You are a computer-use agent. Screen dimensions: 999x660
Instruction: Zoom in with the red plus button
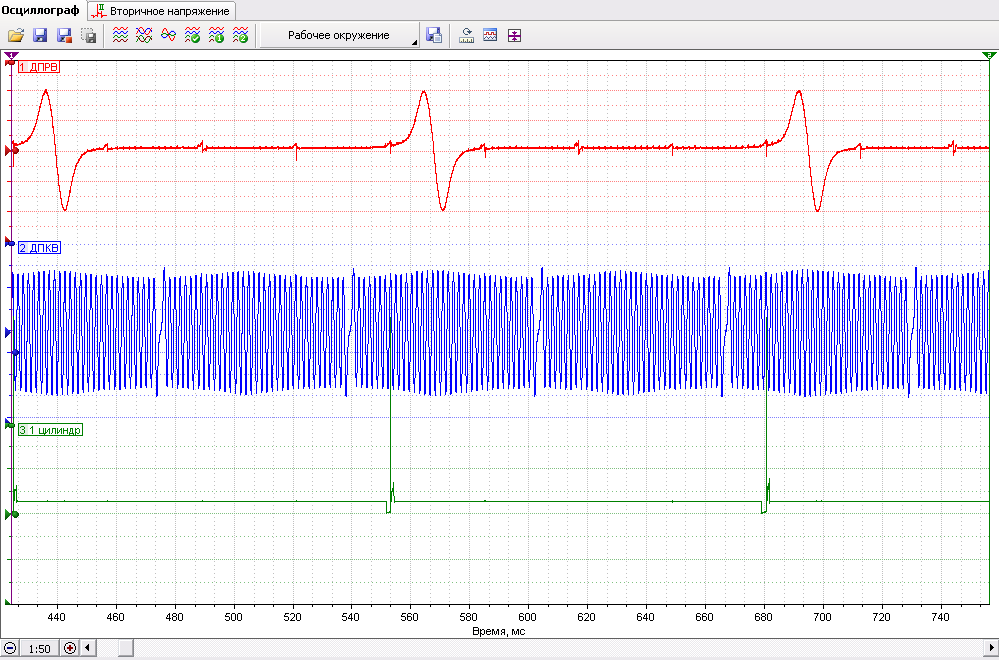tap(69, 649)
